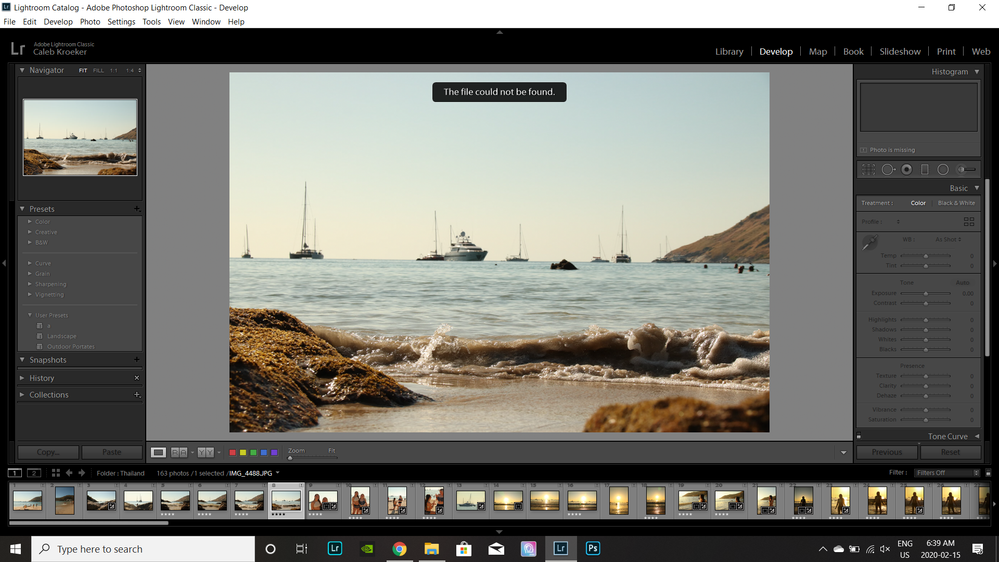Click the Previous button

tap(886, 452)
